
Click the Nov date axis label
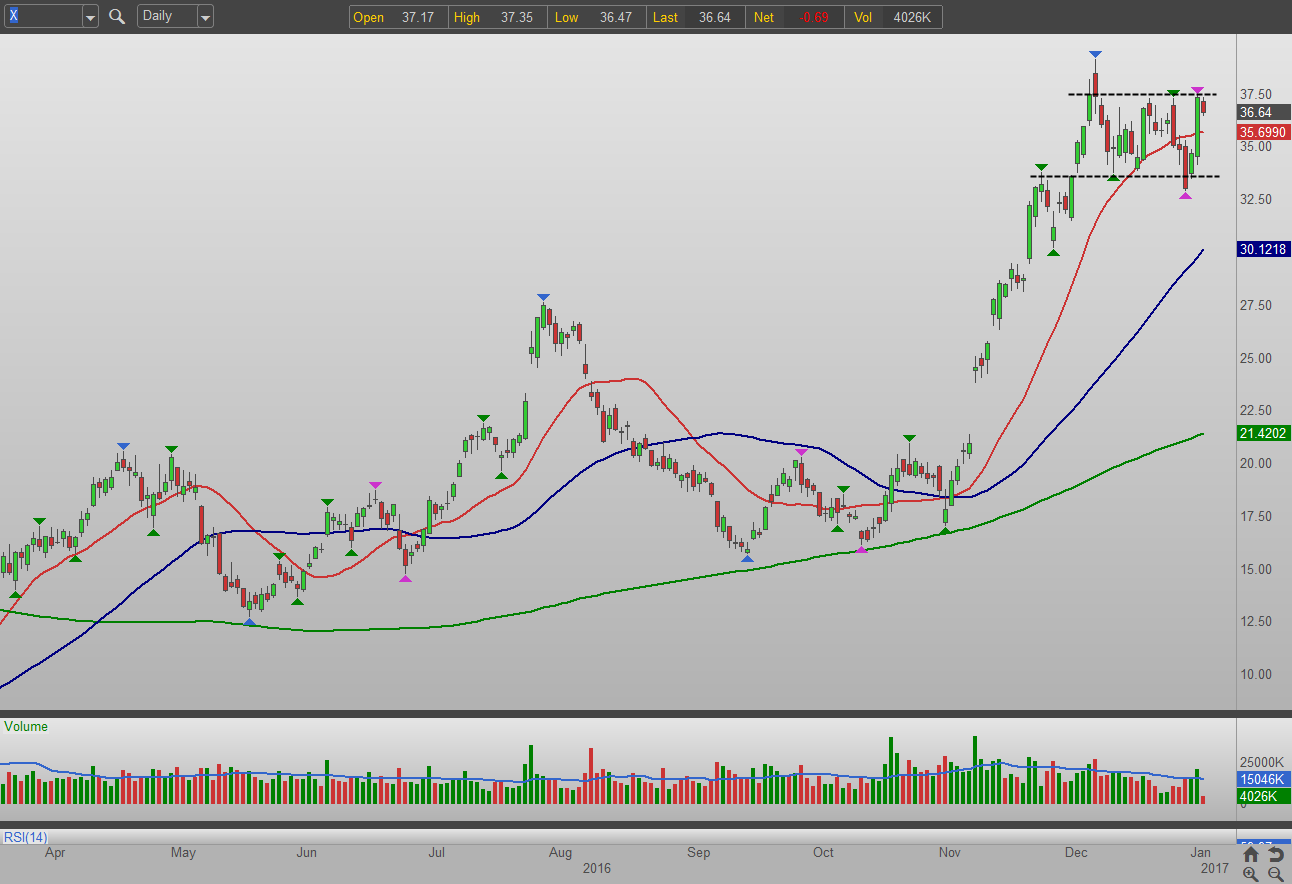tap(949, 853)
